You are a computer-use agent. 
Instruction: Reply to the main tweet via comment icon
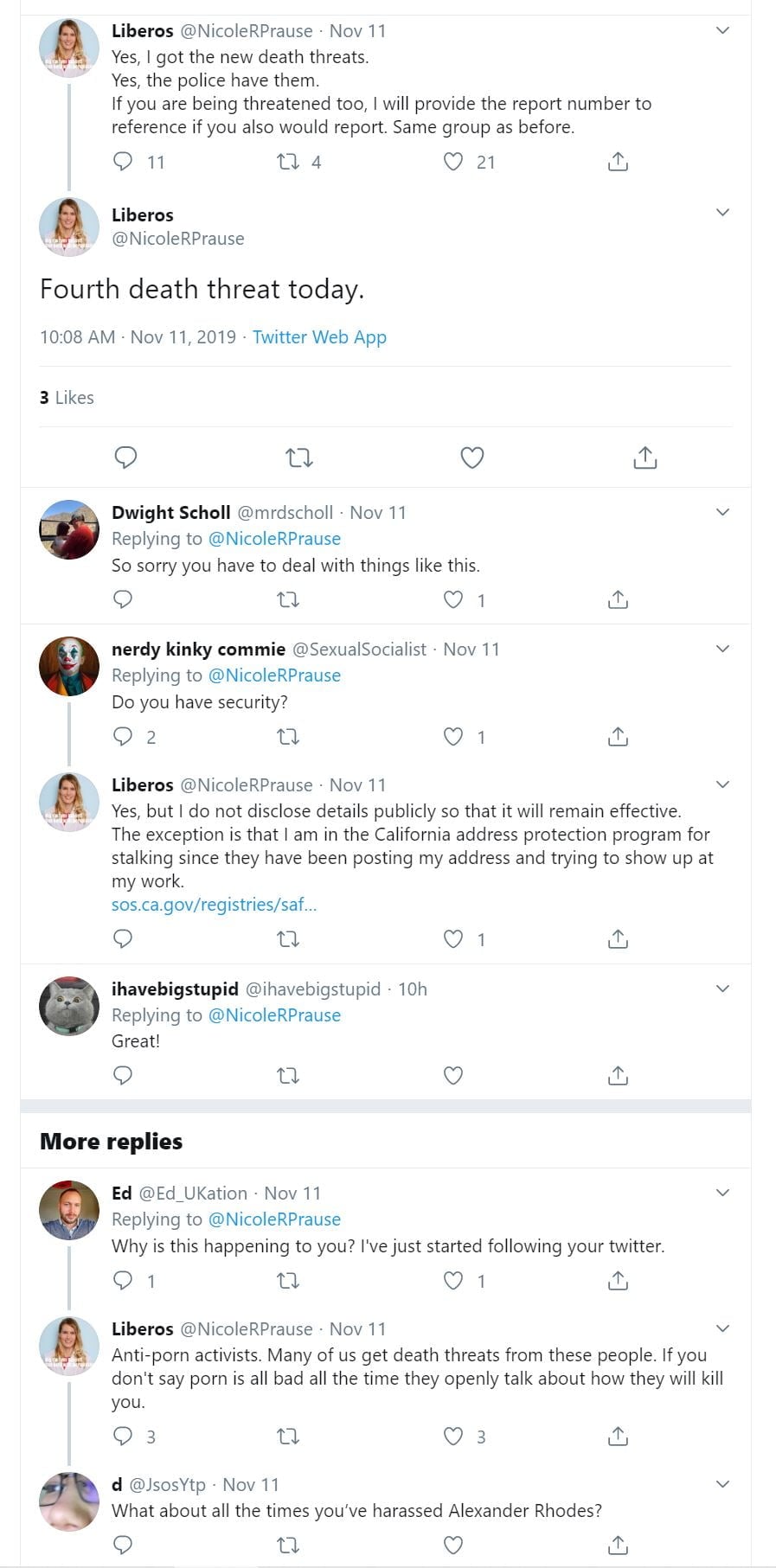(125, 458)
